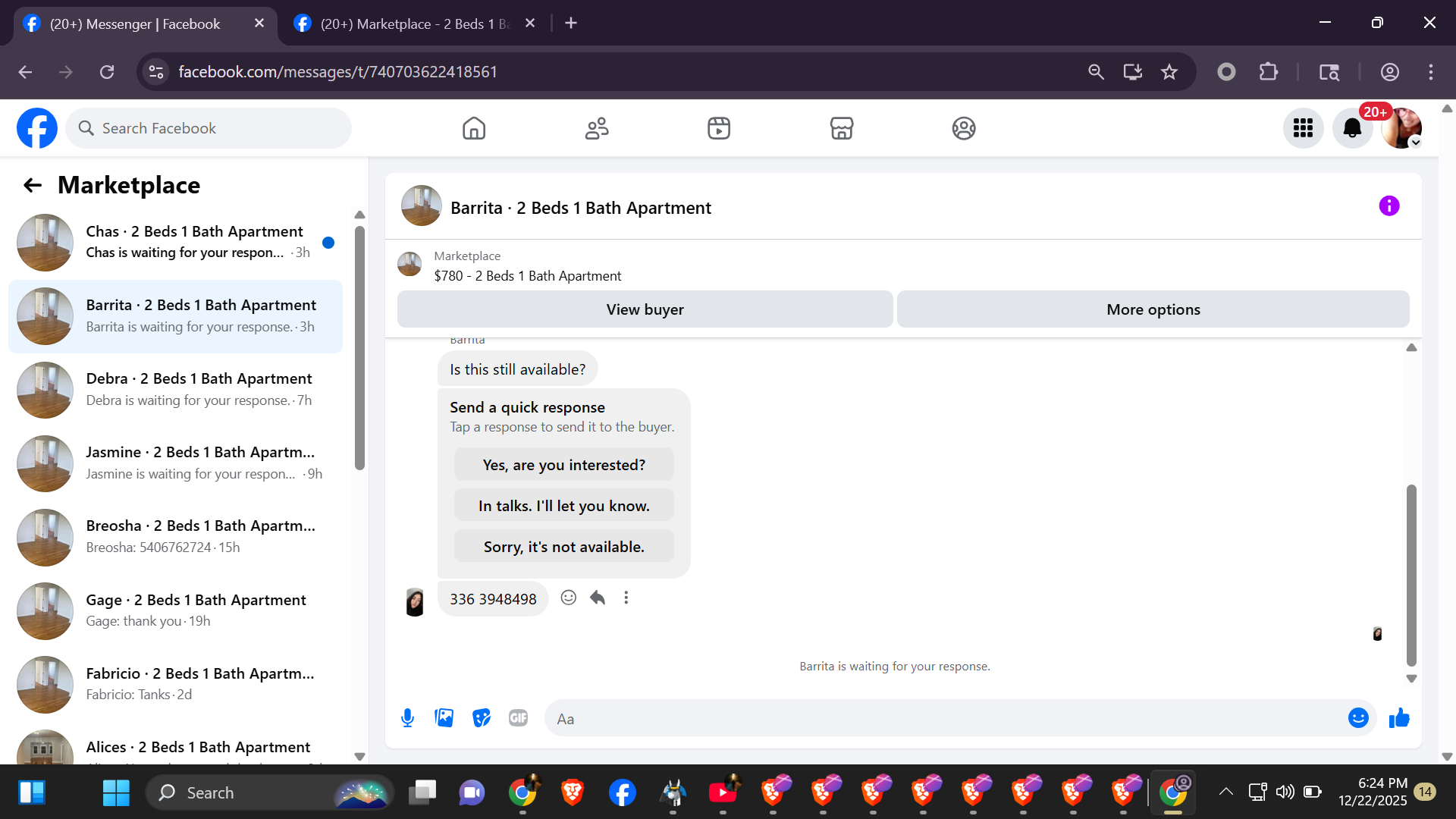Open the emoji picker in message box
Viewport: 1456px width, 819px height.
pos(1358,718)
